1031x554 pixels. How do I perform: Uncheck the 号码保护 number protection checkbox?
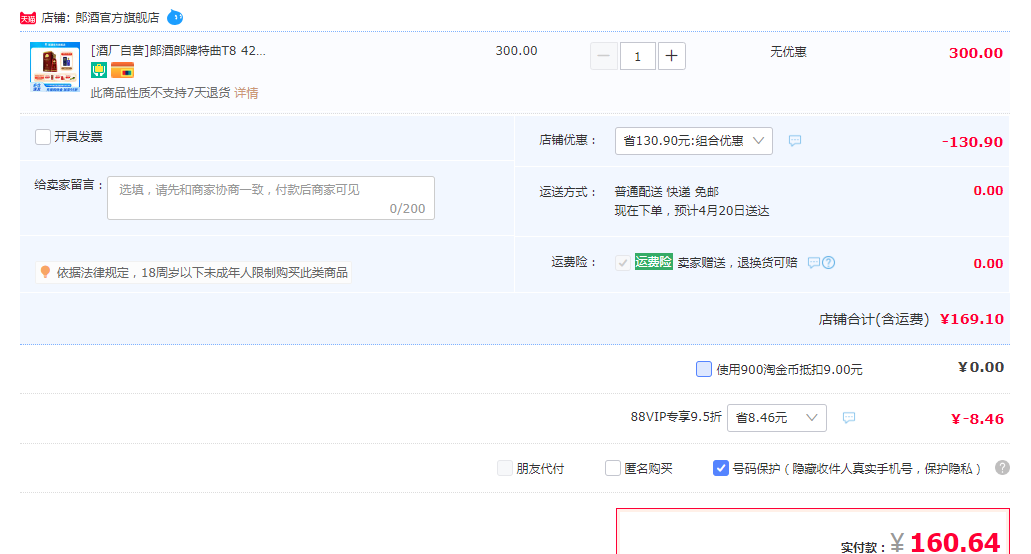[721, 468]
